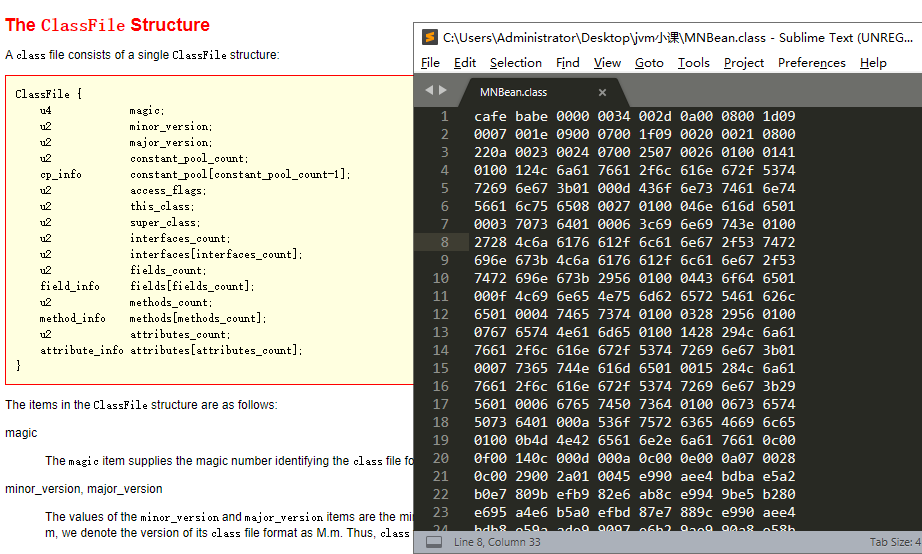The width and height of the screenshot is (922, 554).
Task: Toggle the side bar icon in status bar
Action: [433, 542]
